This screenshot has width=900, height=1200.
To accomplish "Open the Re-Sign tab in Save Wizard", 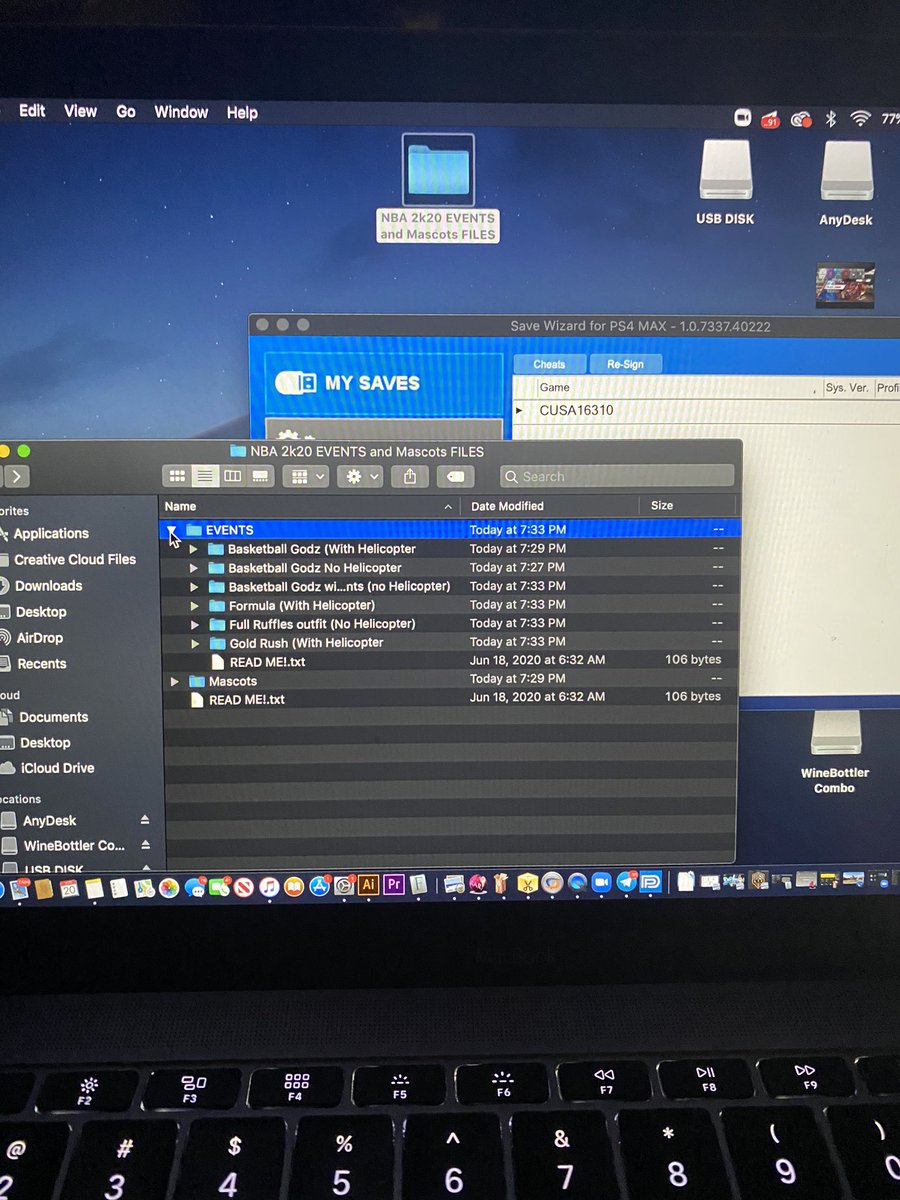I will click(625, 365).
